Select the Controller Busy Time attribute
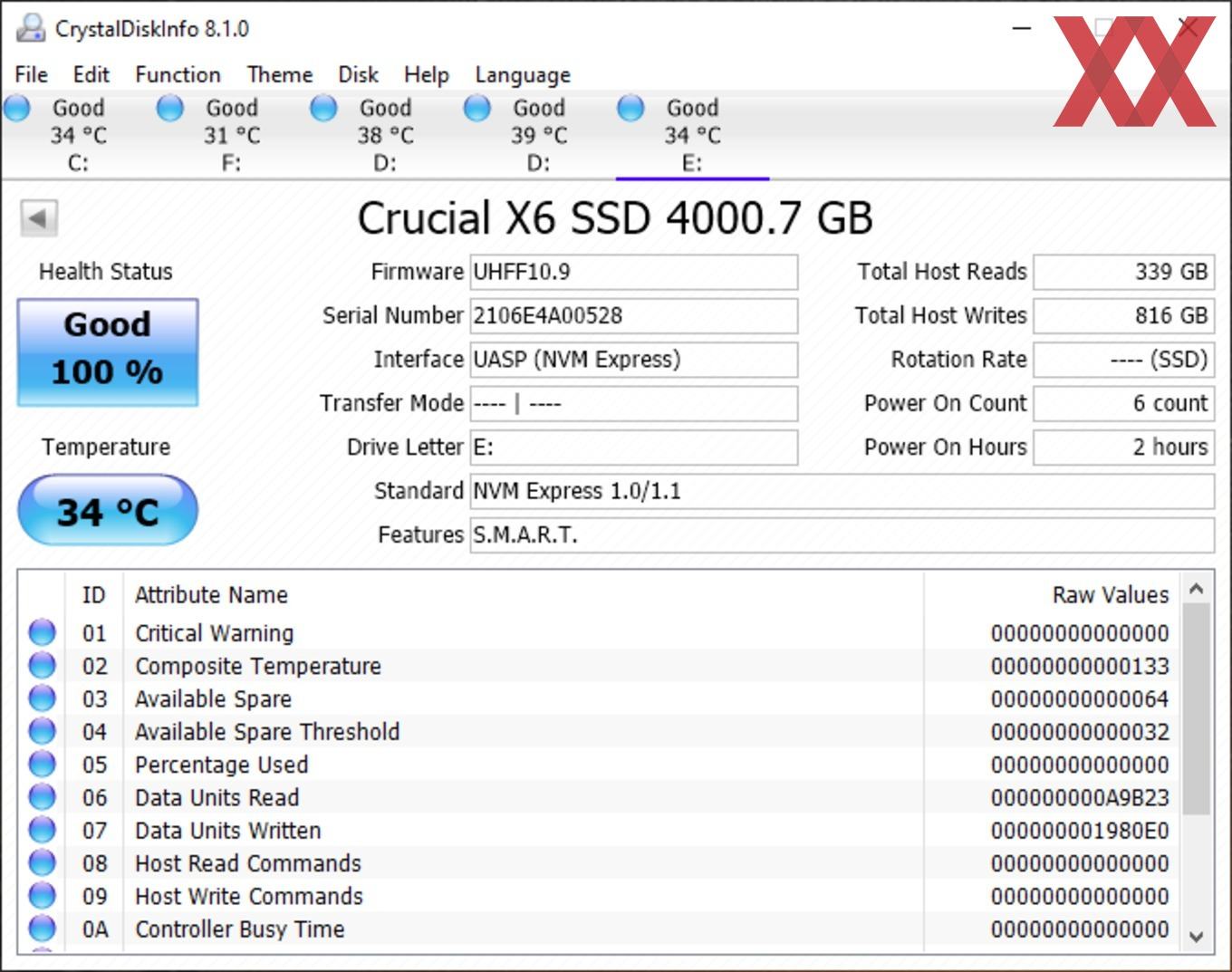This screenshot has width=1232, height=972. [599, 929]
